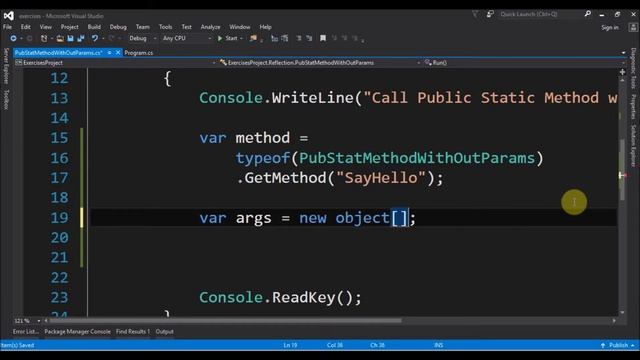640x360 pixels.
Task: Click the feedback icon next to Quick Launch
Action: tap(490, 14)
